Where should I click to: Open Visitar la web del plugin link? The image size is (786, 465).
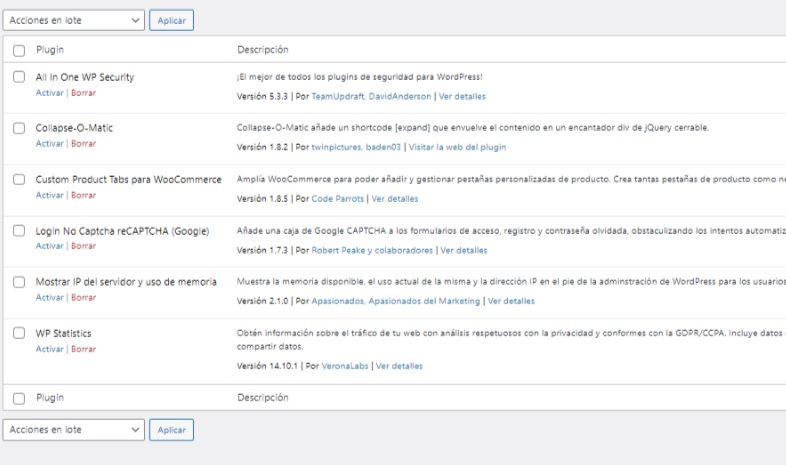tap(457, 147)
